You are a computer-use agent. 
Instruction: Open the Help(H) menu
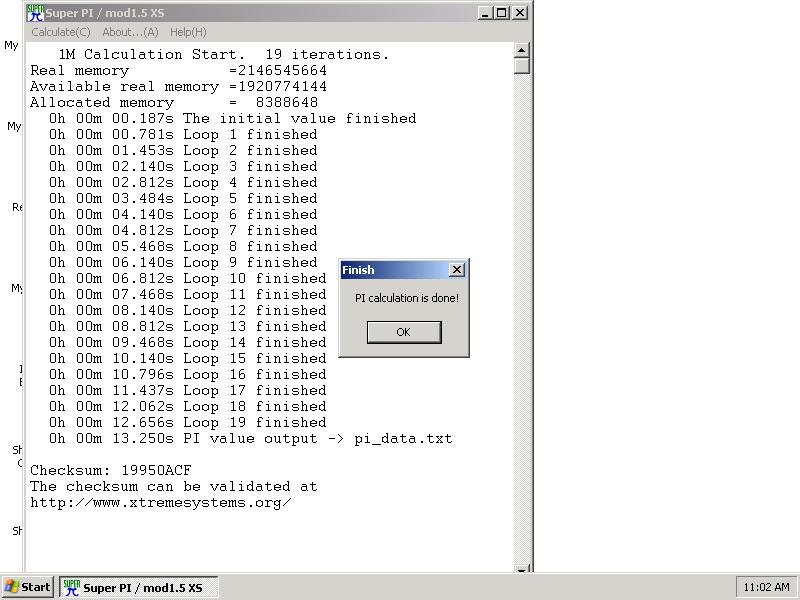[x=188, y=32]
